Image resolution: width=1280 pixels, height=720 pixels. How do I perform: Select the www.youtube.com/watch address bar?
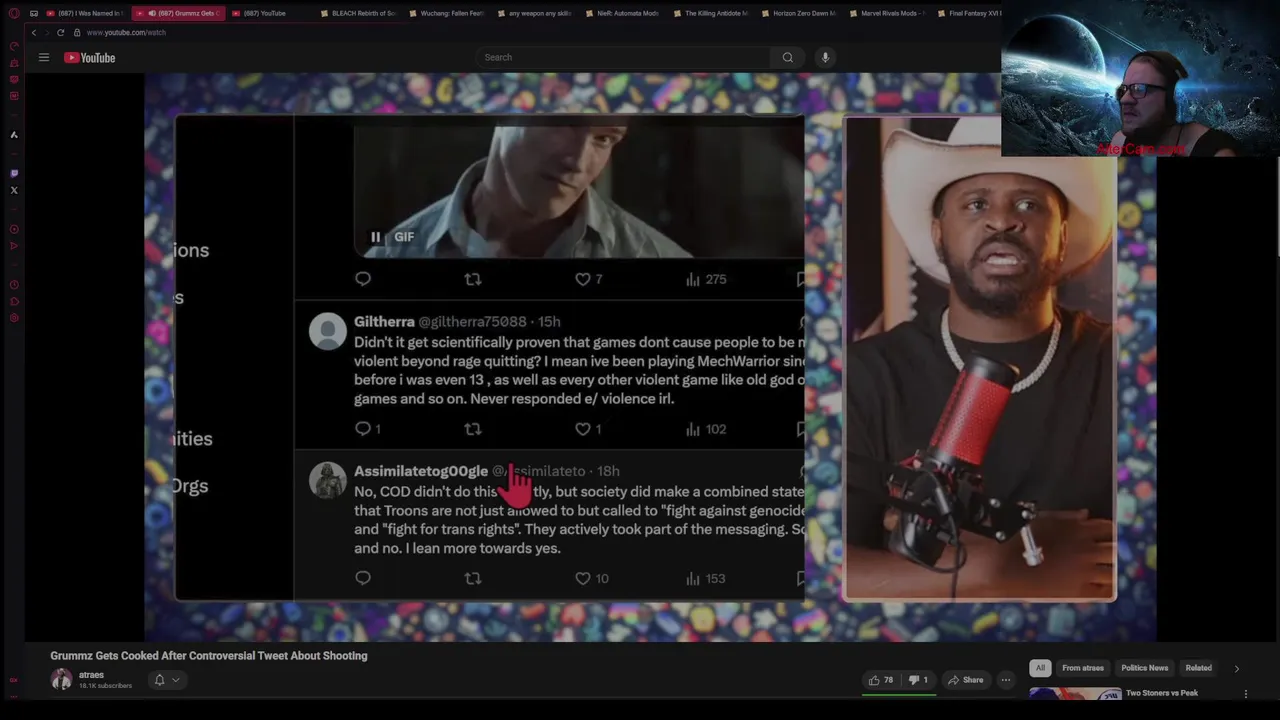point(126,32)
